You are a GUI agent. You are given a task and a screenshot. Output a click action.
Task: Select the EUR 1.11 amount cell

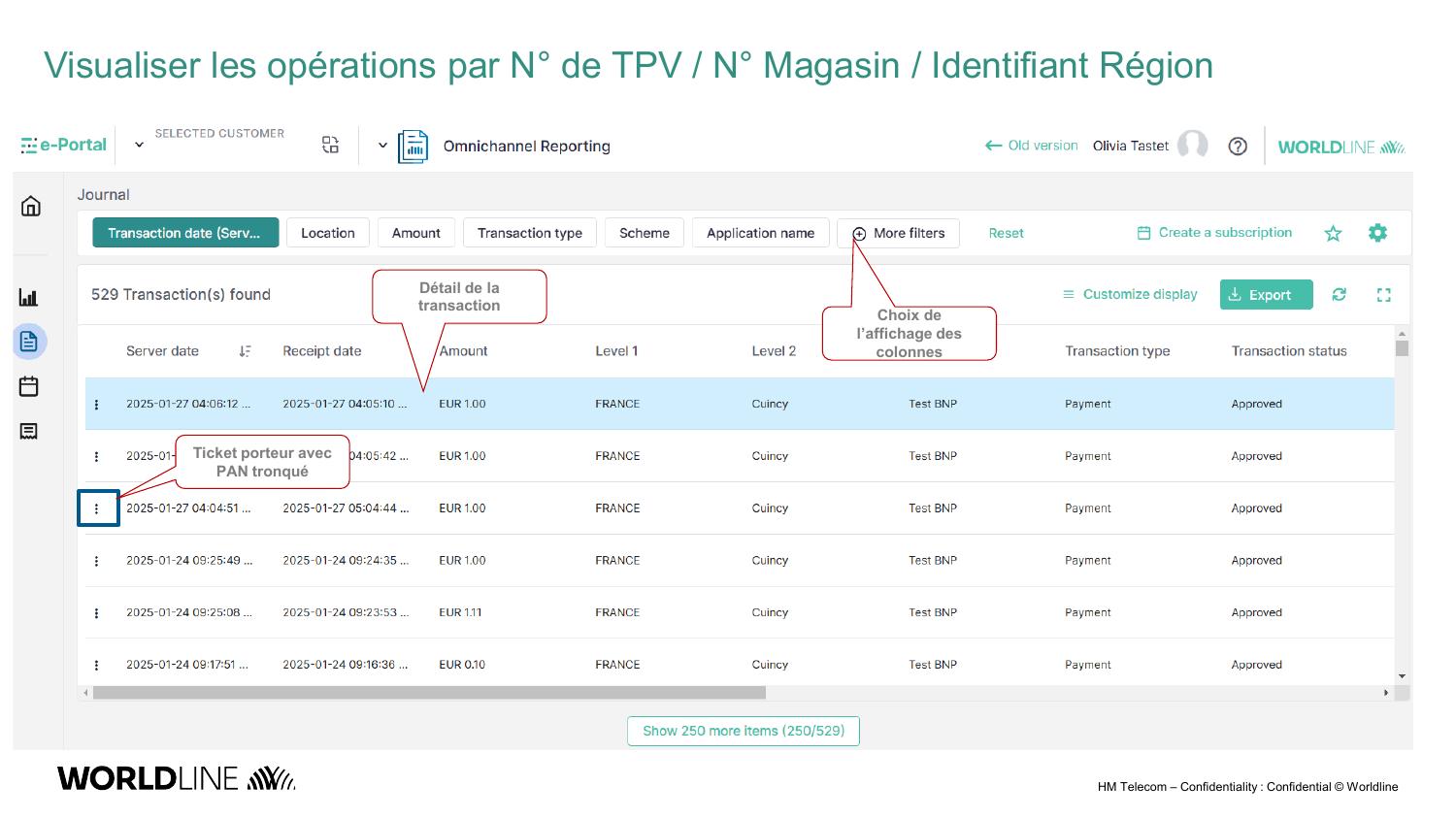click(460, 613)
